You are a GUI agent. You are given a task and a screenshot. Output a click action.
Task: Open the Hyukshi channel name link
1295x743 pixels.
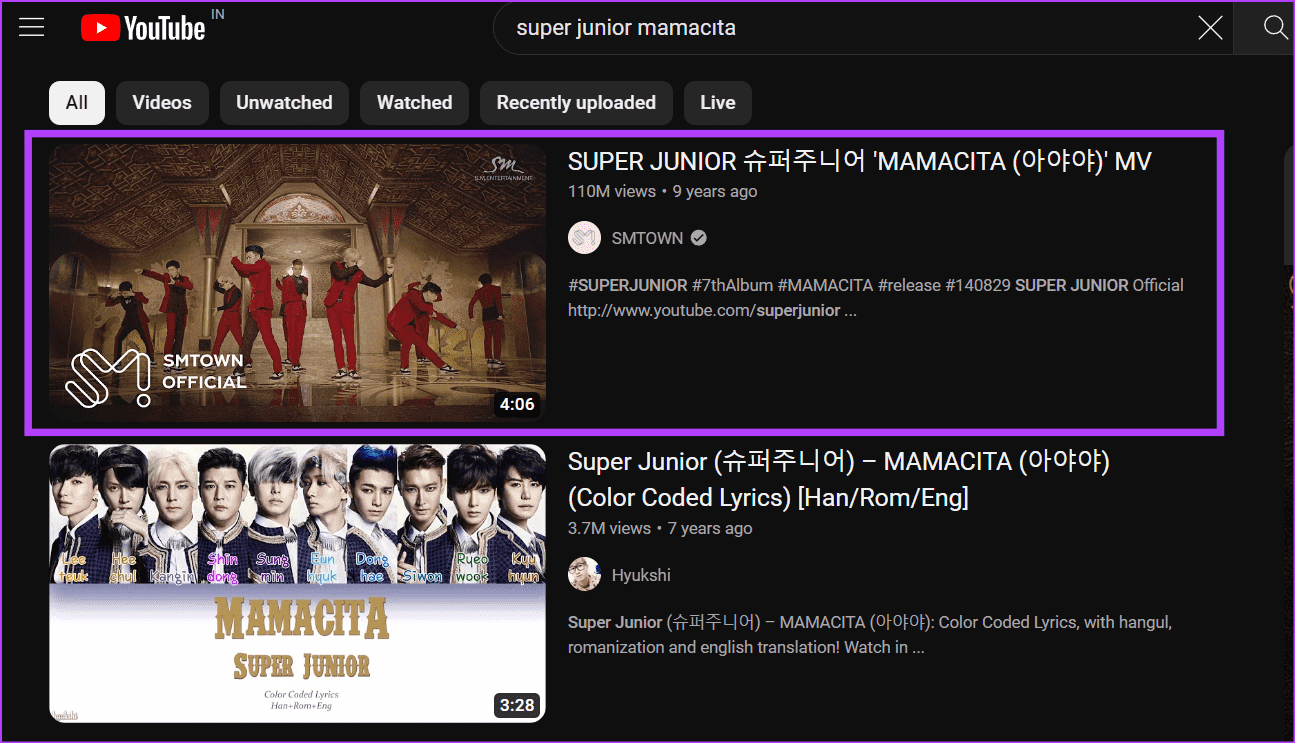pos(641,575)
